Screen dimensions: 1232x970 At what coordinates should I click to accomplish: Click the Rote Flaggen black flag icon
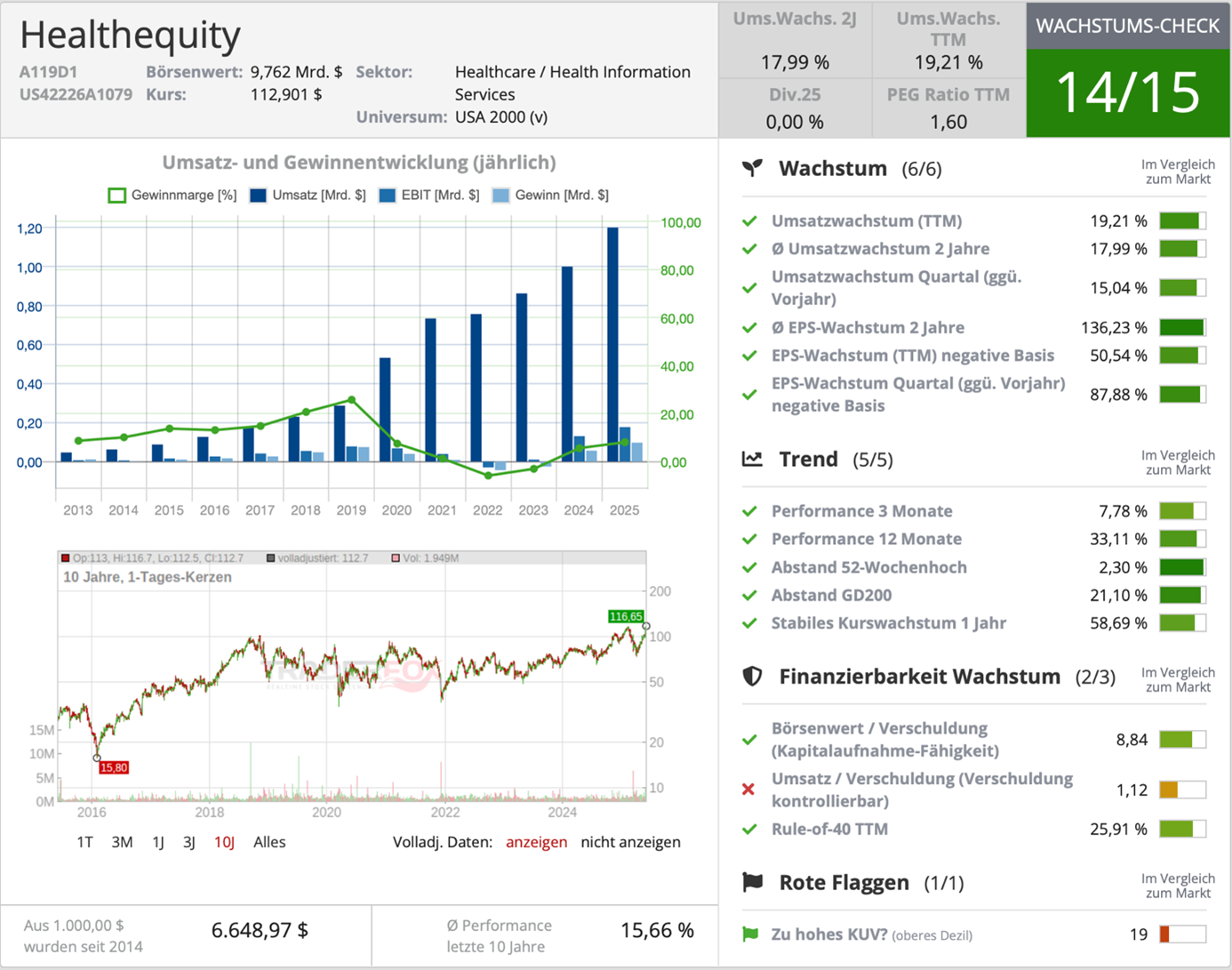pyautogui.click(x=753, y=882)
